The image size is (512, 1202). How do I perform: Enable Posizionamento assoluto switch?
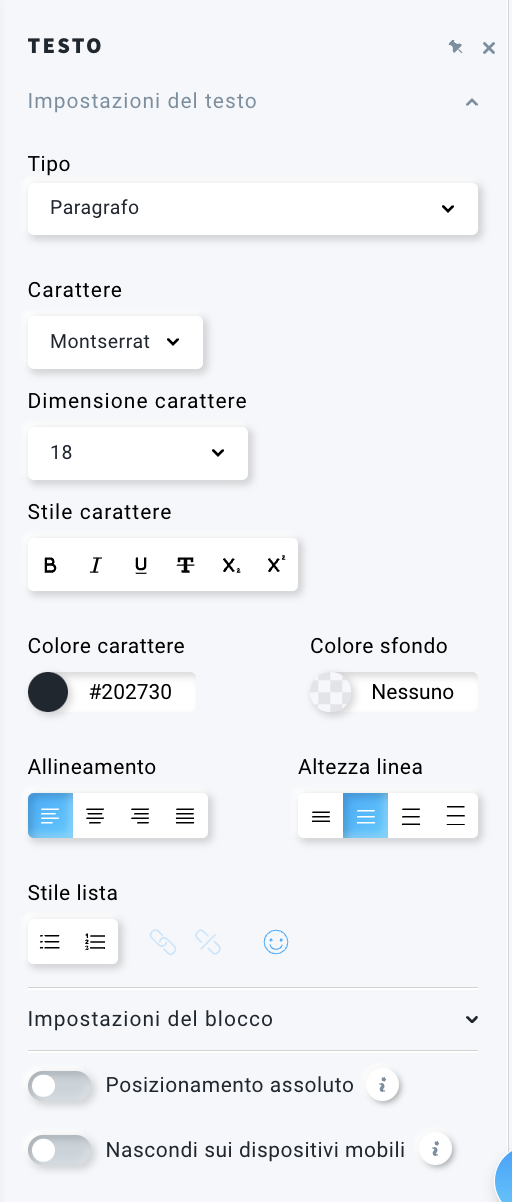[59, 1086]
